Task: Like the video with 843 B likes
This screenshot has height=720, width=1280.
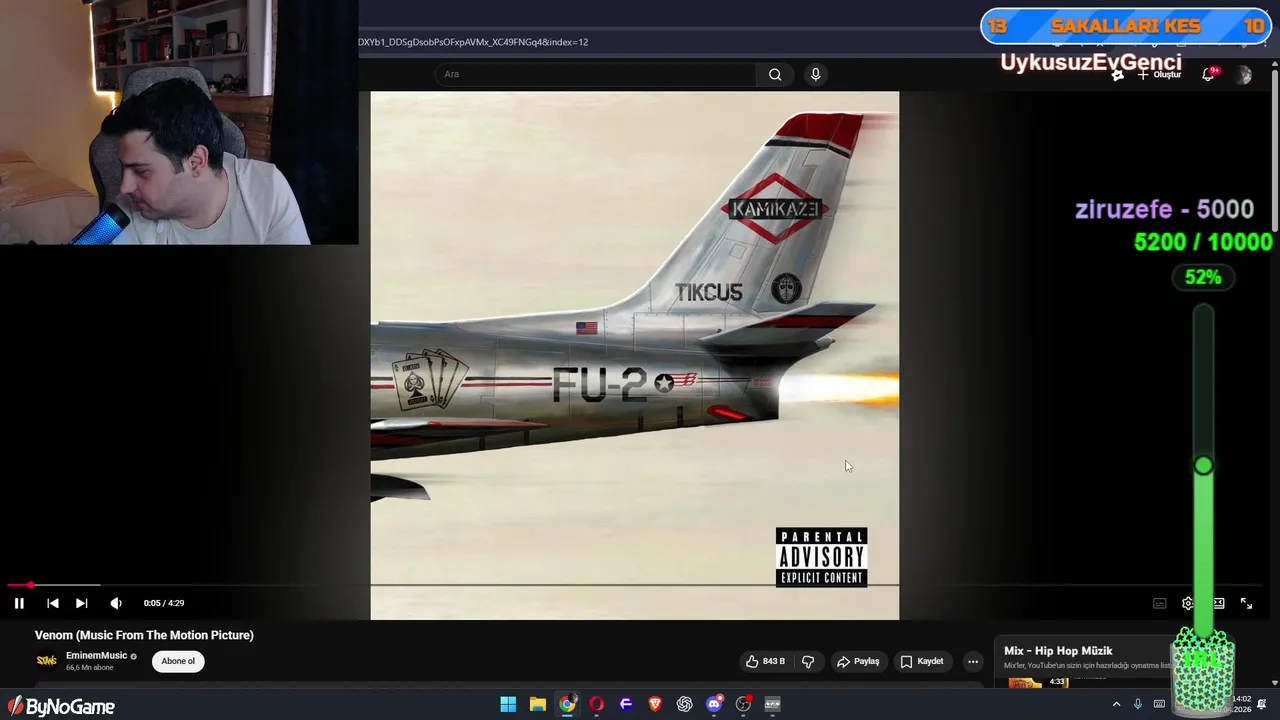Action: [765, 661]
